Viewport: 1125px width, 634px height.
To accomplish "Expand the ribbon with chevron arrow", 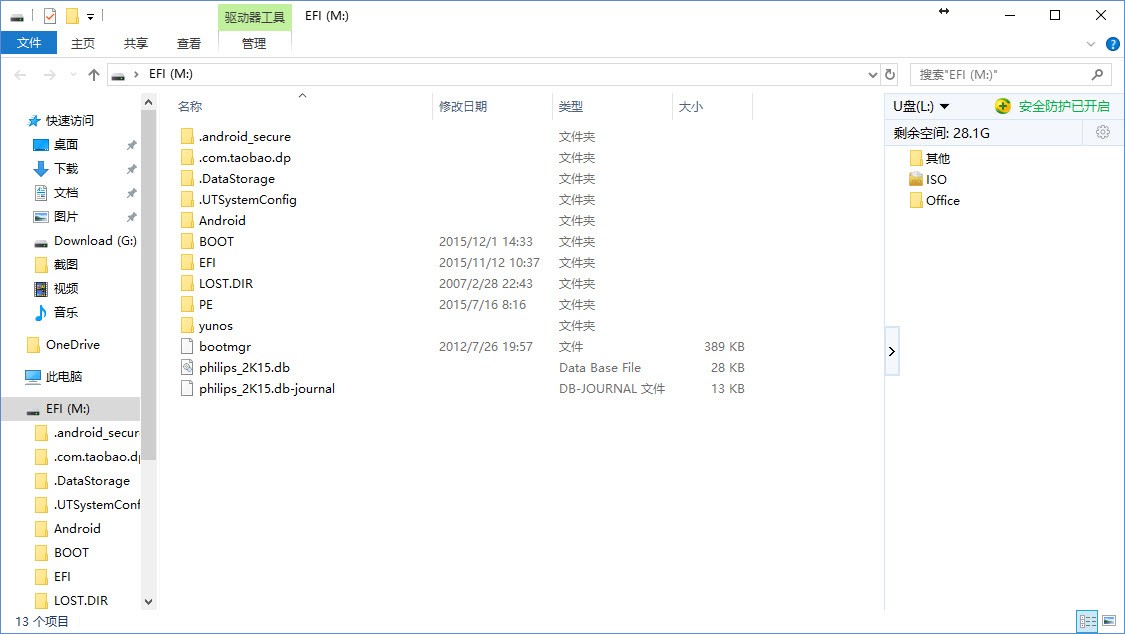I will (1092, 44).
